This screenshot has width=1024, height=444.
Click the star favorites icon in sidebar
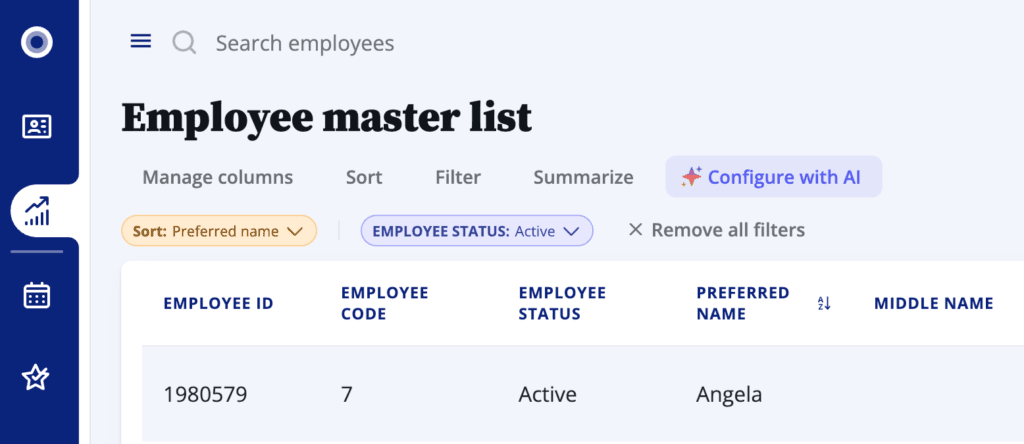[37, 377]
